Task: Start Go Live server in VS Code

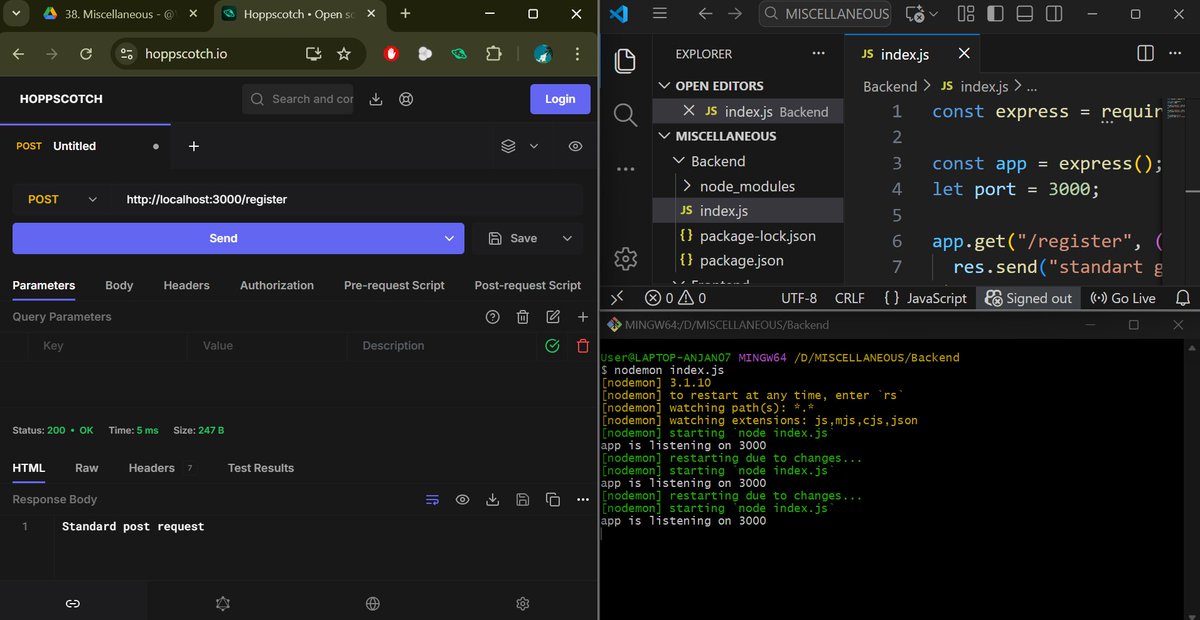Action: coord(1122,298)
